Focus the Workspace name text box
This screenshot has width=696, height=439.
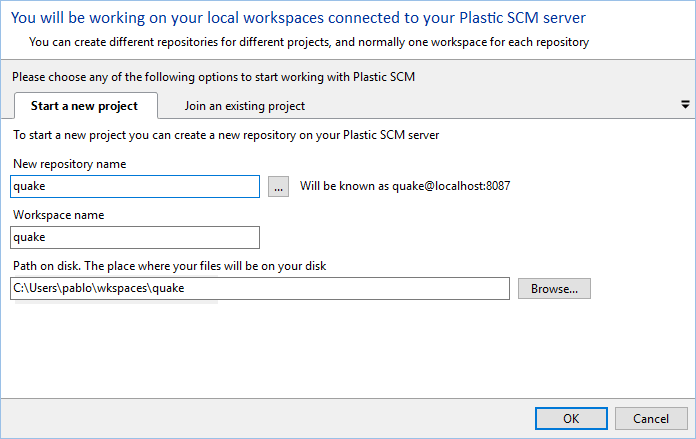click(x=135, y=237)
